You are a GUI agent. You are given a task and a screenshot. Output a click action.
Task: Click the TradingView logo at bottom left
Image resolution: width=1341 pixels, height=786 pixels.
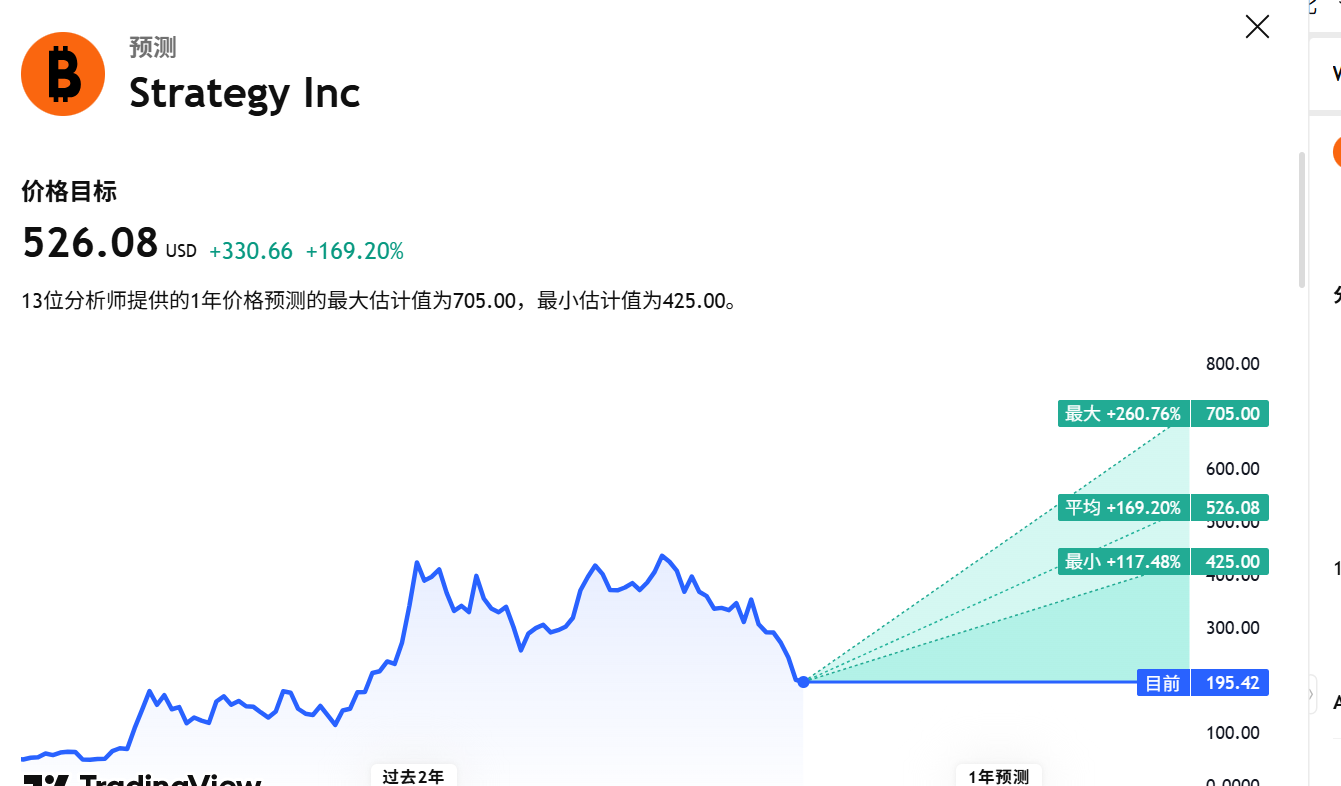[x=142, y=780]
